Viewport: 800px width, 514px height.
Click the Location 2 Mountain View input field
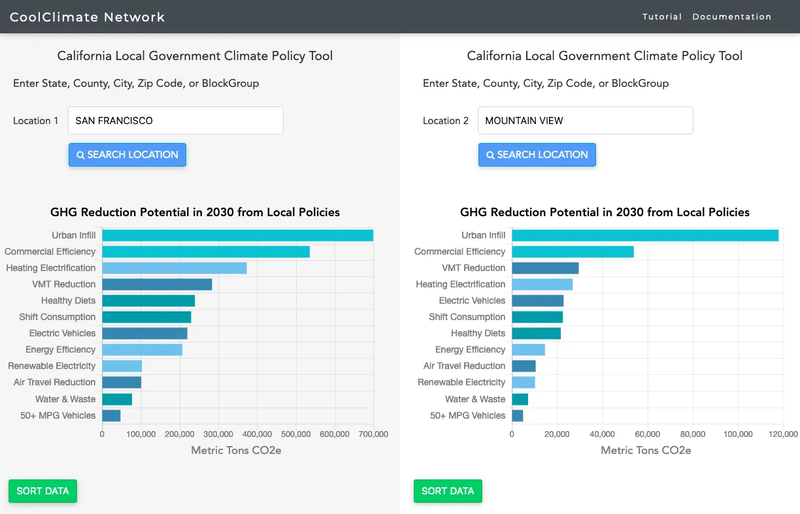585,121
